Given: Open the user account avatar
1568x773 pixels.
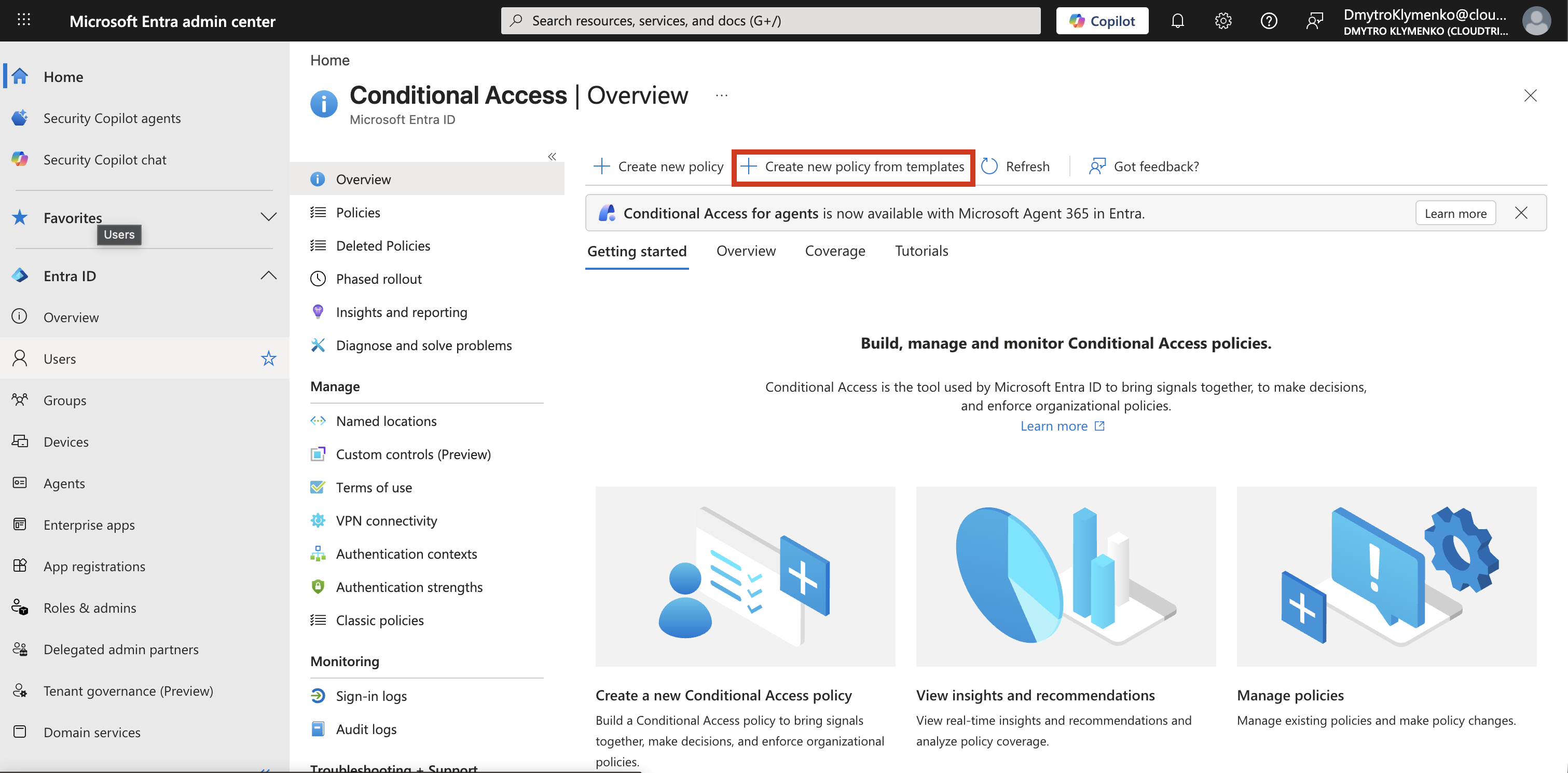Looking at the screenshot, I should click(1536, 21).
